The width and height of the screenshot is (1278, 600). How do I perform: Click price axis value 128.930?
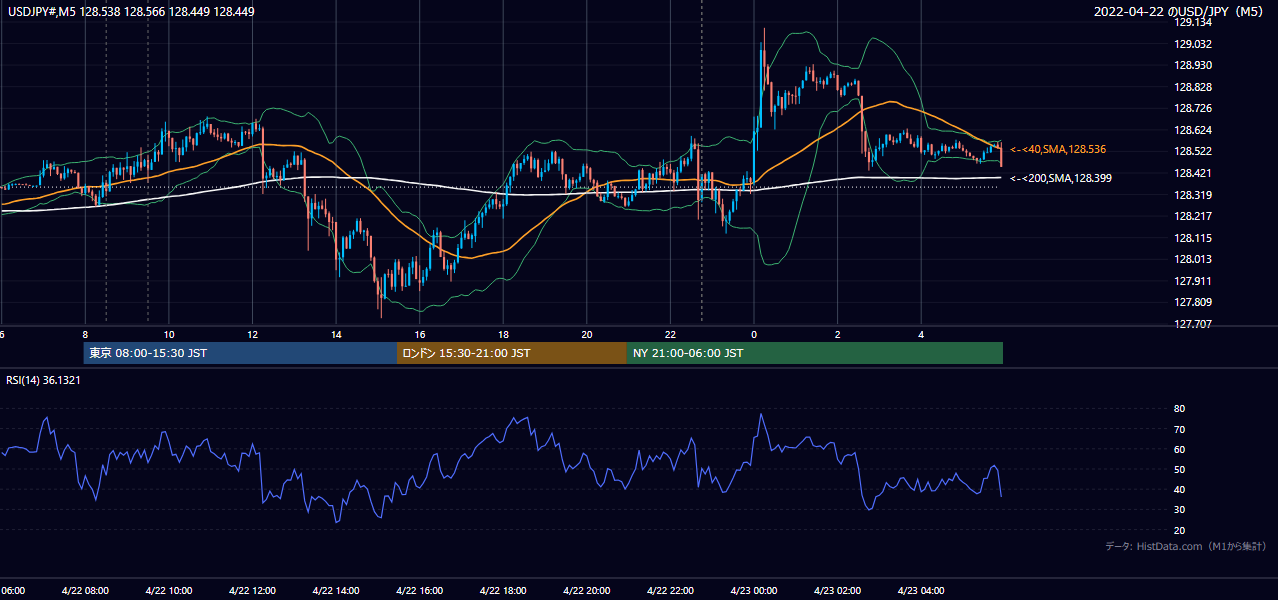pos(1192,65)
